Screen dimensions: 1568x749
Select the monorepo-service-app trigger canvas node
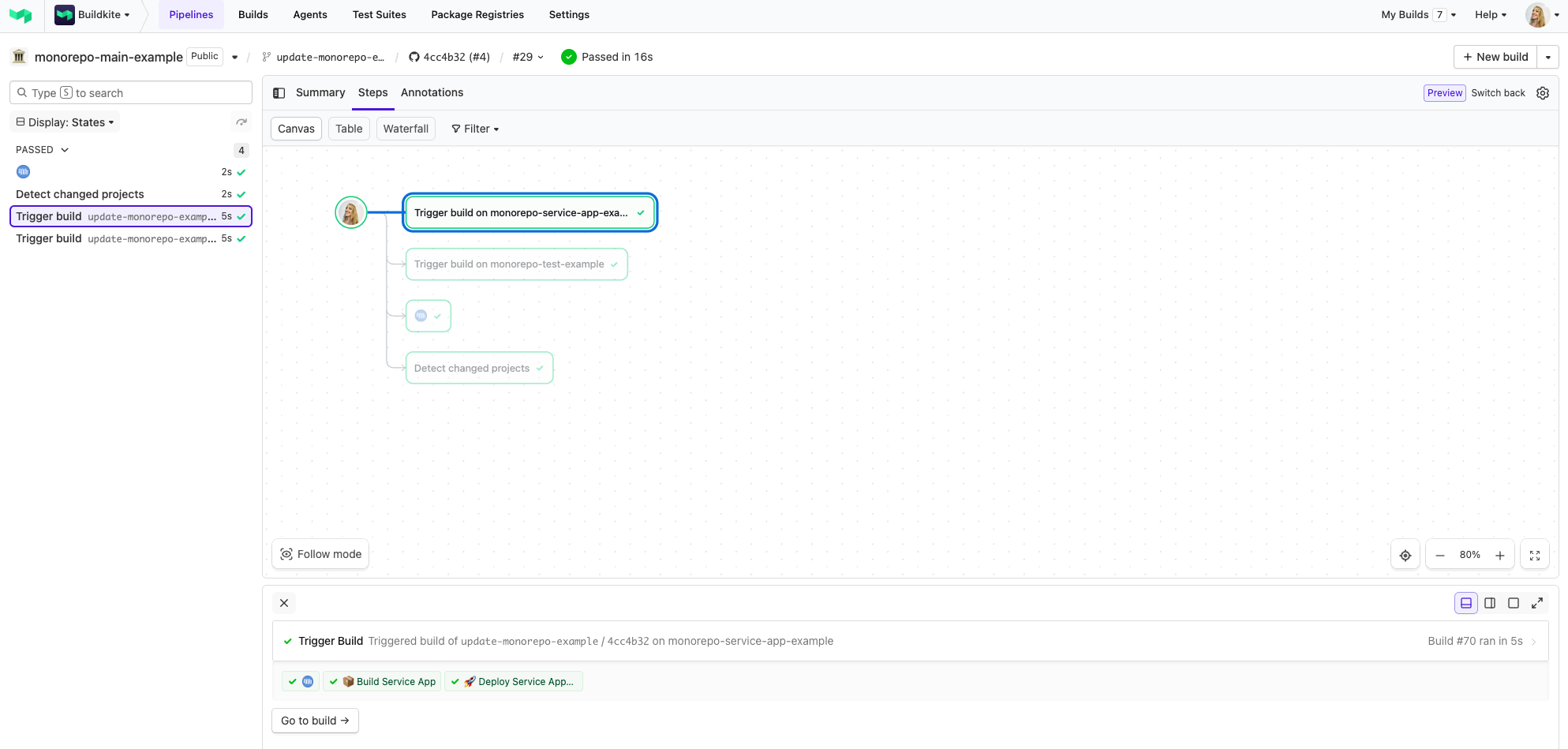530,212
